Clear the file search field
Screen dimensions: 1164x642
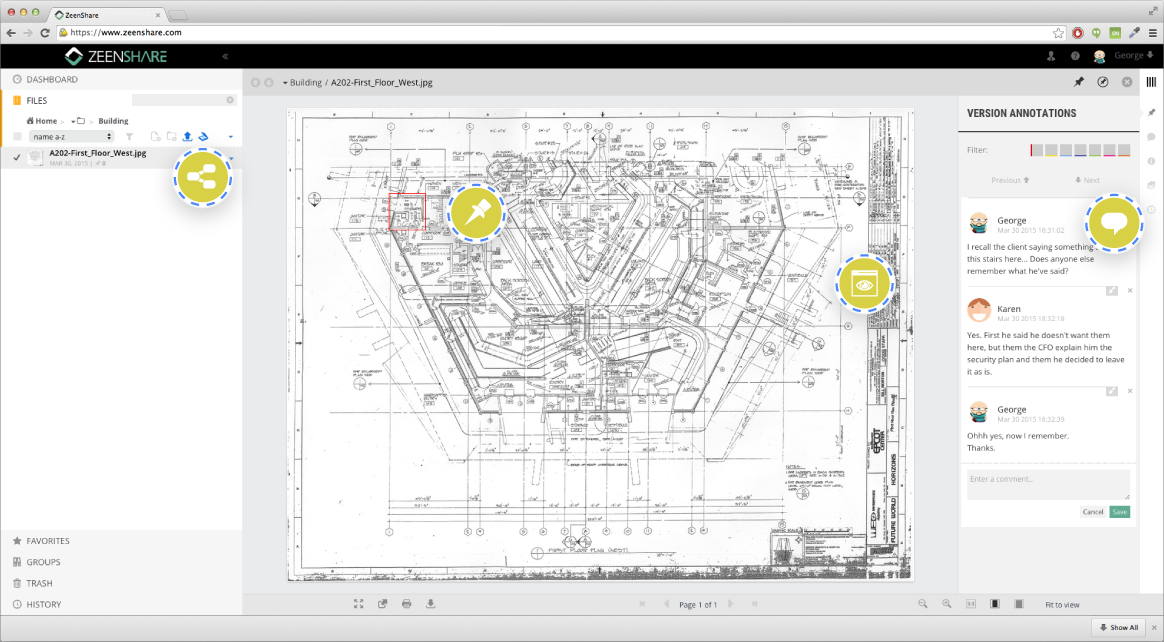click(230, 100)
